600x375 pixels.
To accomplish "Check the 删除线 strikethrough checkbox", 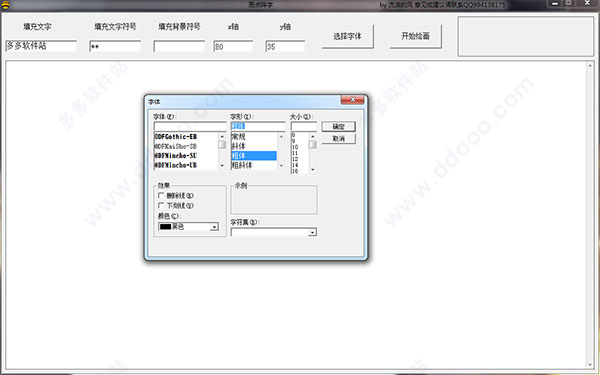I will click(161, 196).
